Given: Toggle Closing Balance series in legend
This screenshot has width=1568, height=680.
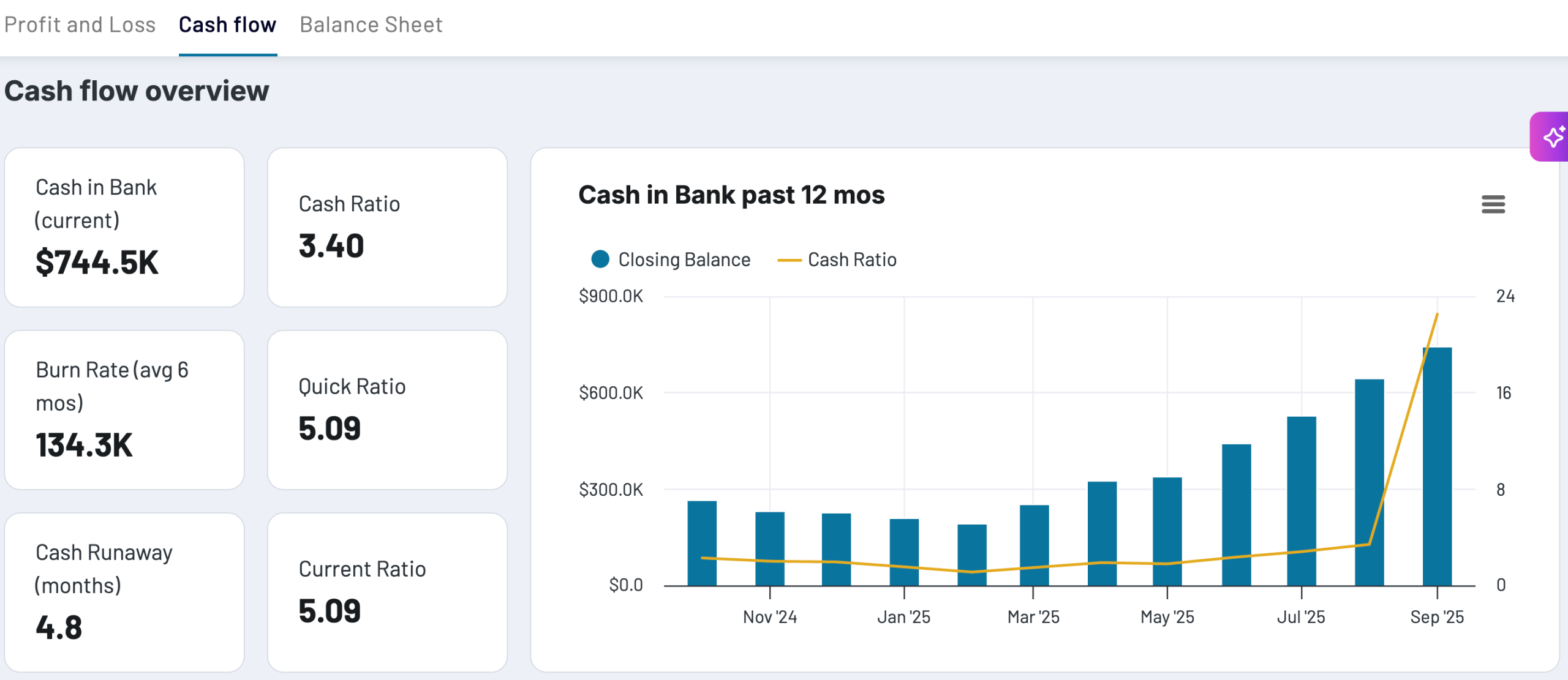Looking at the screenshot, I should pos(684,260).
